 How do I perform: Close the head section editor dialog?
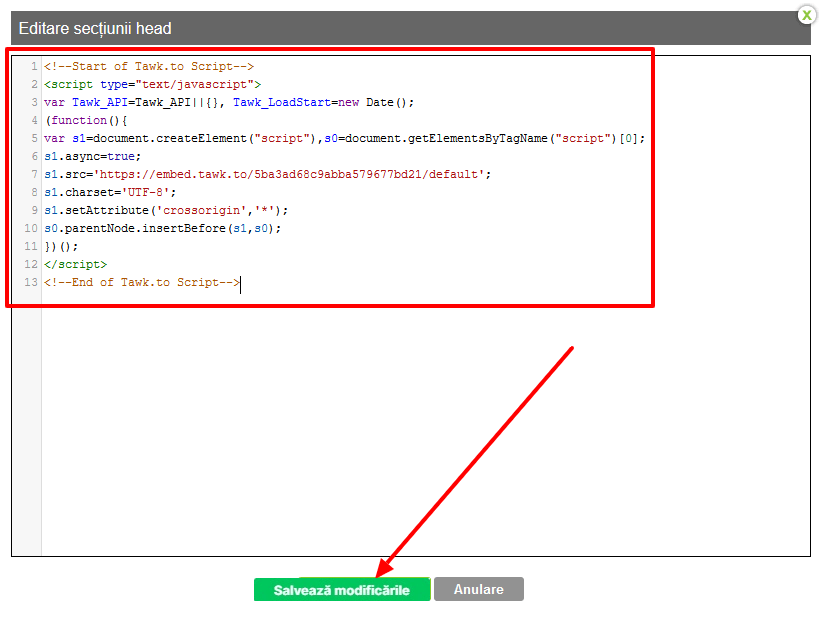pyautogui.click(x=806, y=15)
